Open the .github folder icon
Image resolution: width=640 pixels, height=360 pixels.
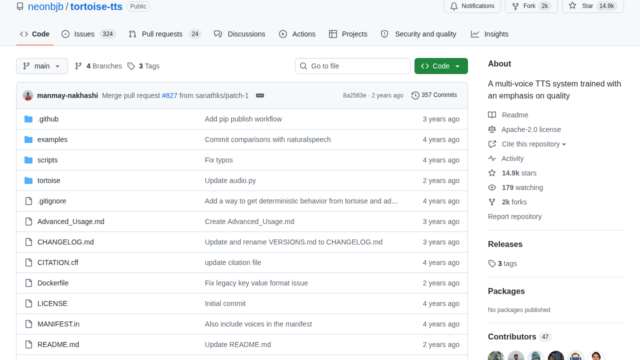28,119
